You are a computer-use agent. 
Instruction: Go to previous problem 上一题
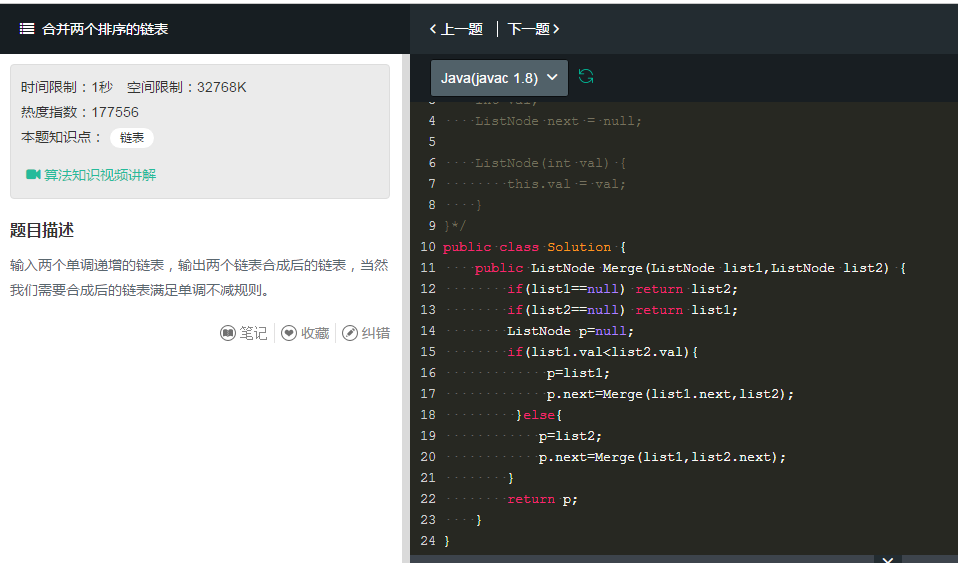[x=456, y=29]
